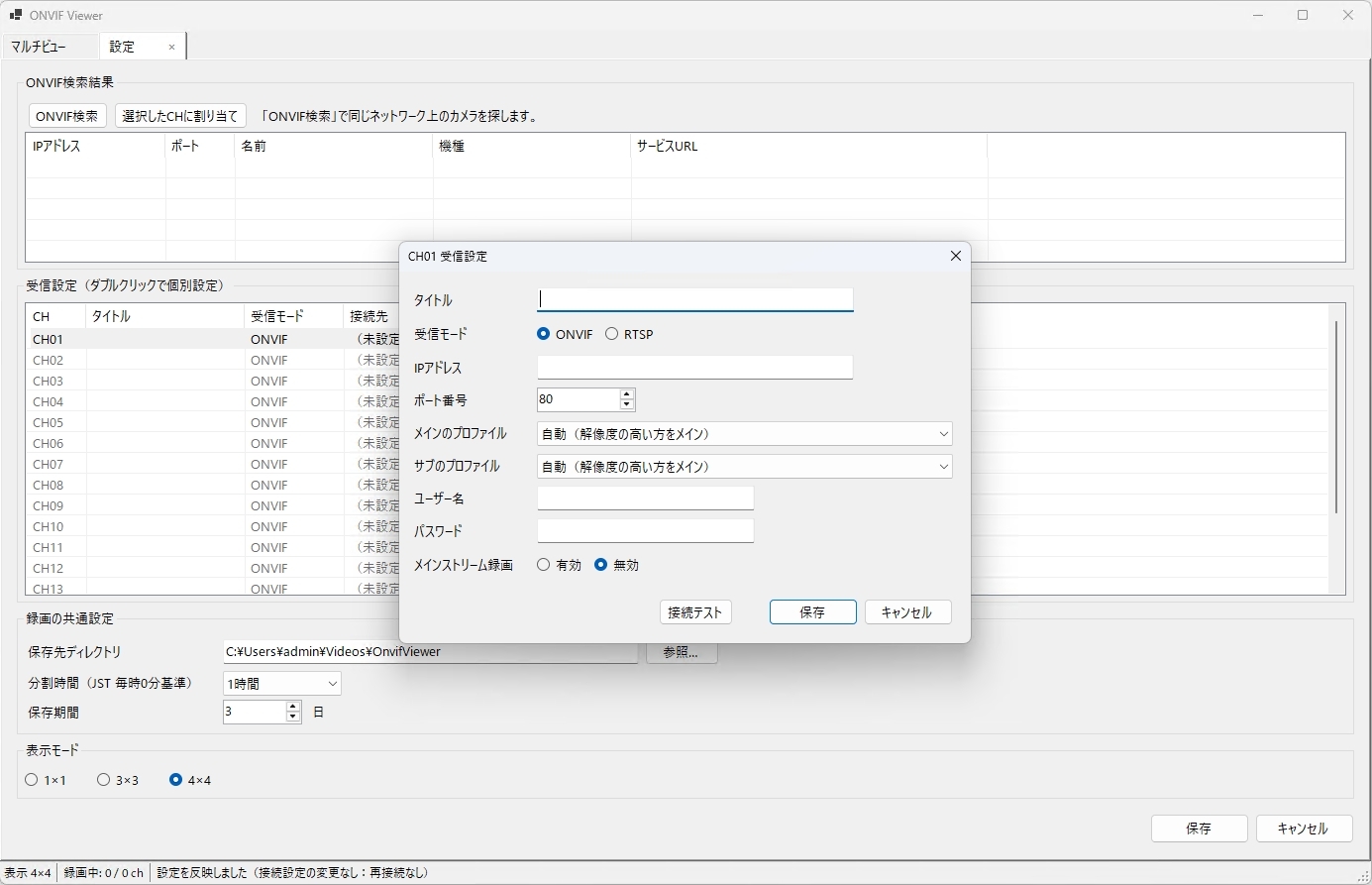Screen dimensions: 1372x885
Task: Click the ONVIF Viewer app icon in title bar
Action: 16,15
